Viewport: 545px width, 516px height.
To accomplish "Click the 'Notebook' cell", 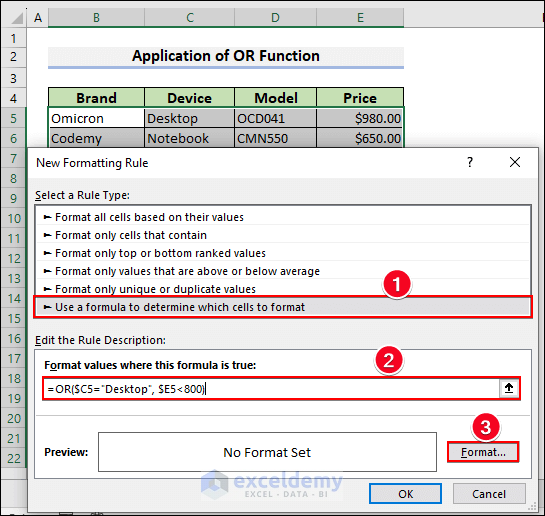I will click(x=189, y=138).
